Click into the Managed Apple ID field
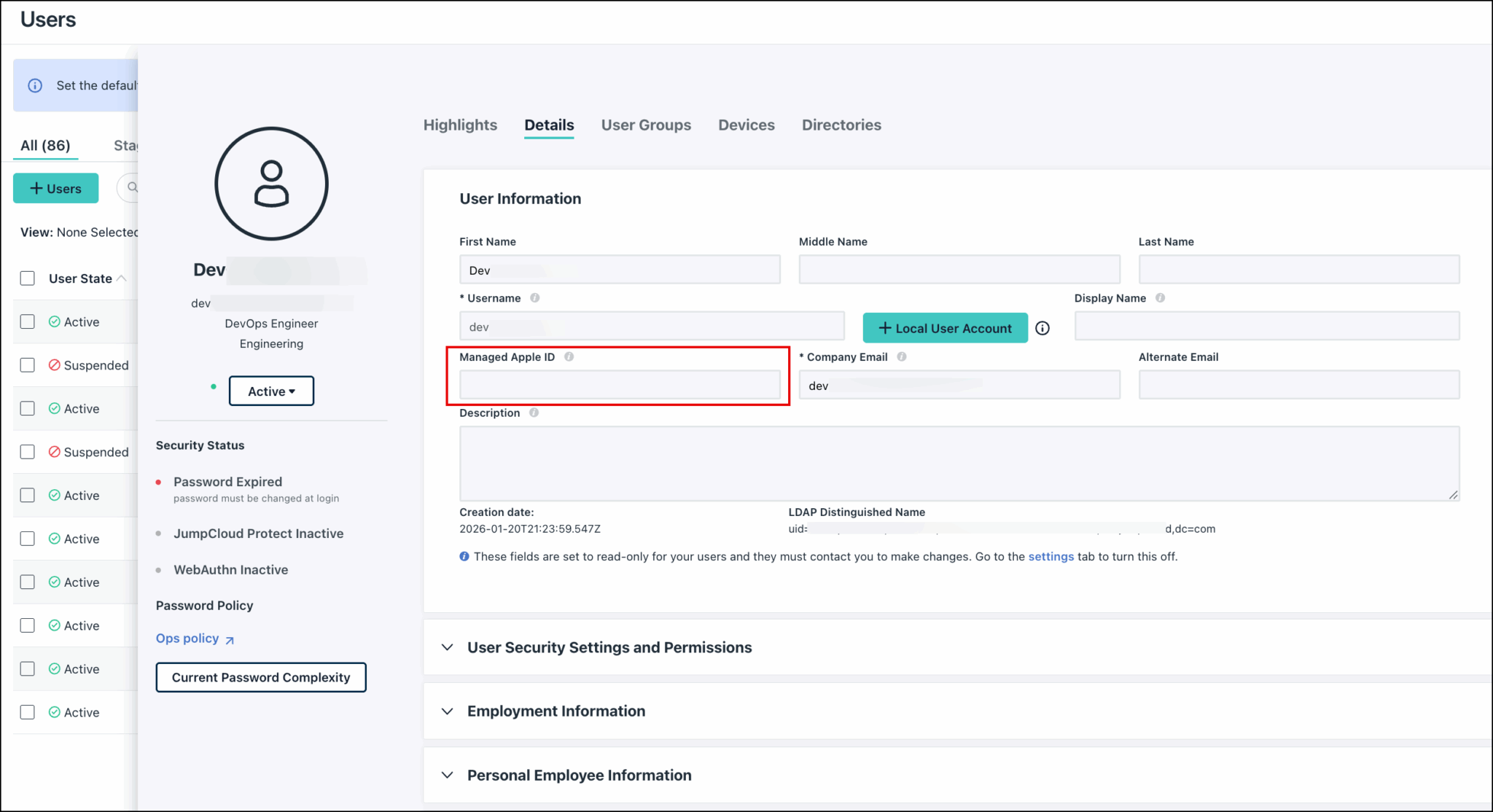Screen dimensions: 1493x812 coord(620,385)
